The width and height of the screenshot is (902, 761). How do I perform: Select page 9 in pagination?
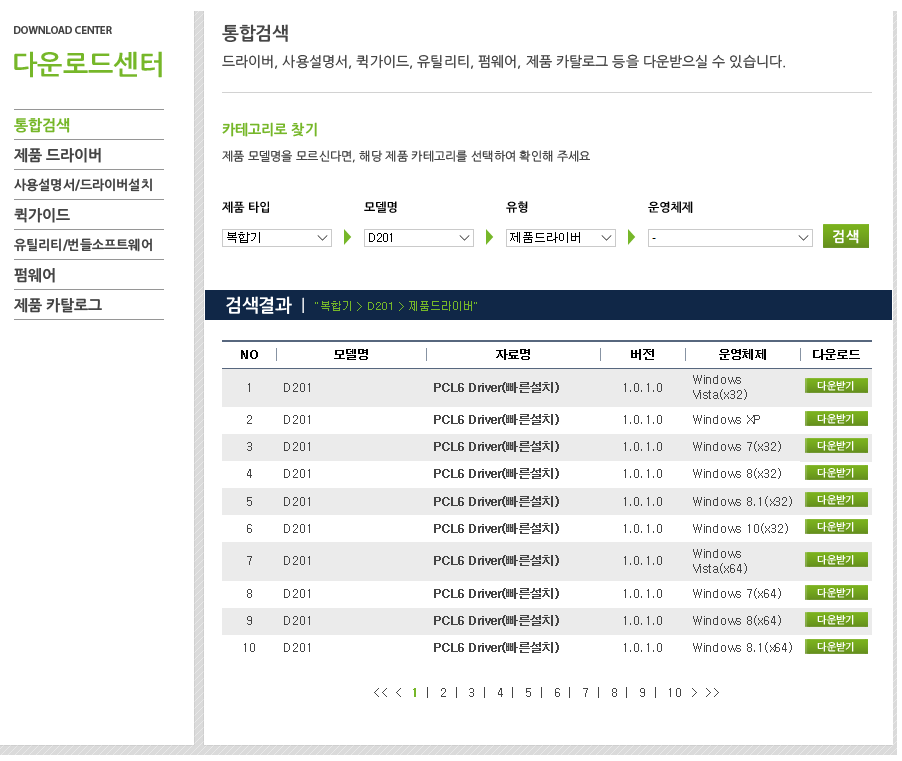click(642, 693)
